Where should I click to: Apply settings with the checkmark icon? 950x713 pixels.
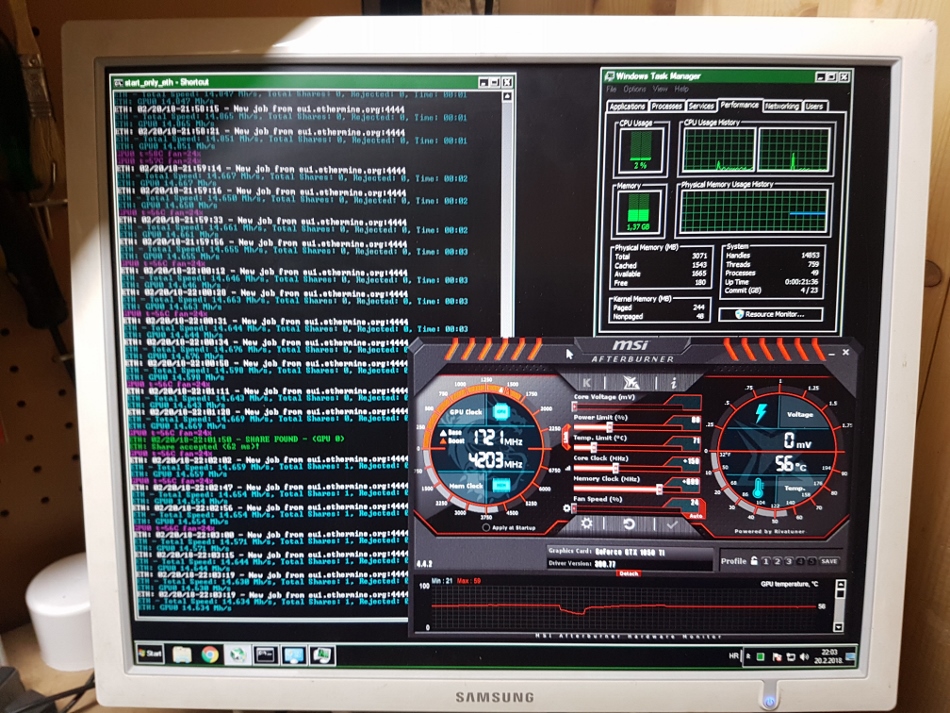(x=671, y=524)
